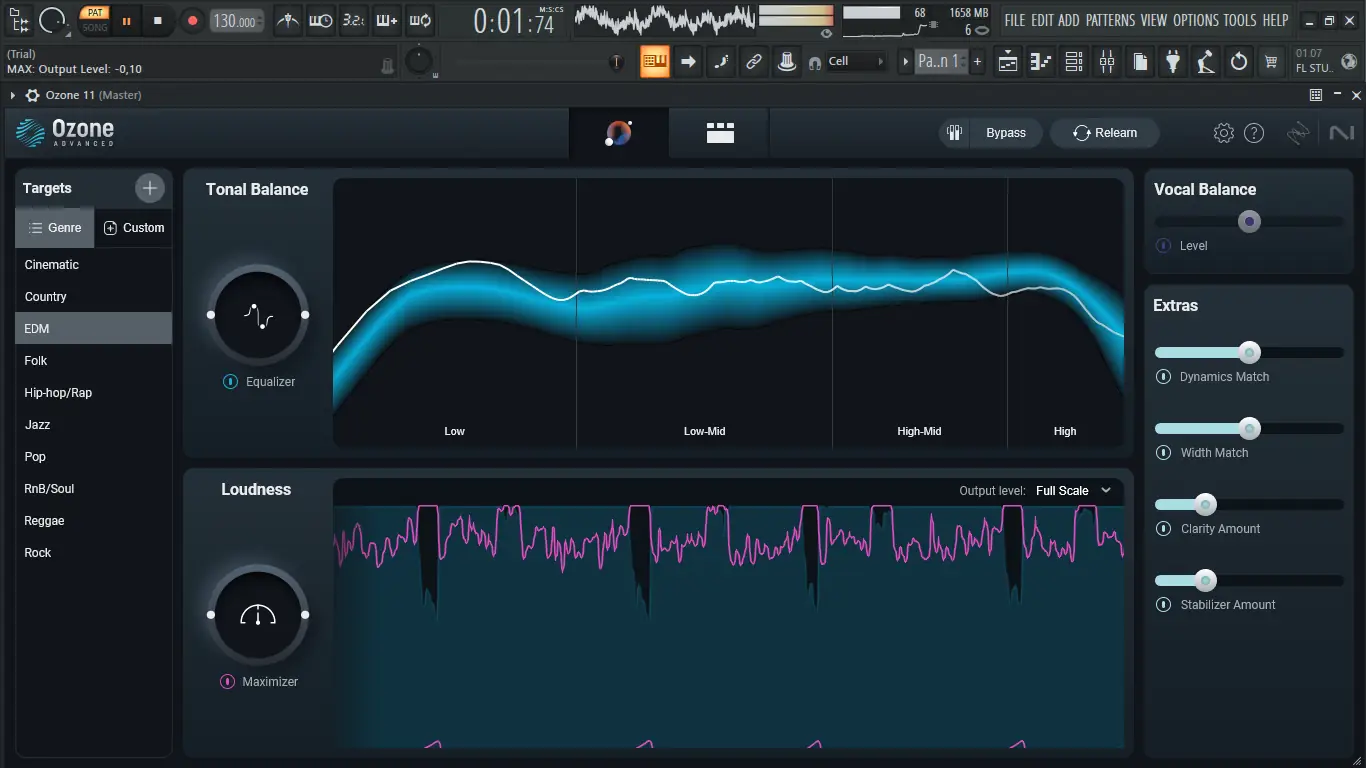This screenshot has height=768, width=1366.
Task: Open the FL Studio channel rack
Action: [1074, 62]
